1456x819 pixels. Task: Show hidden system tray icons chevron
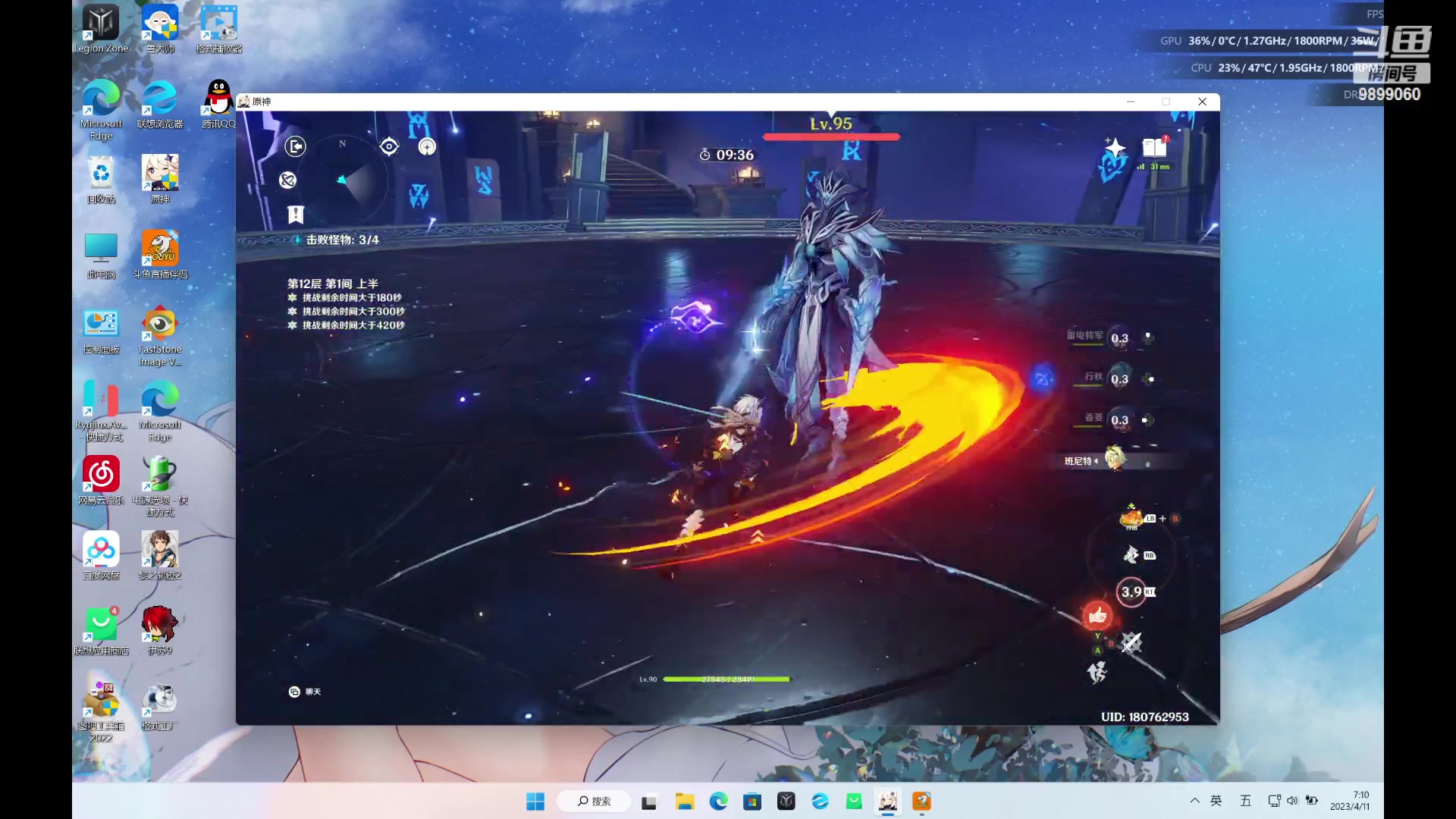[x=1195, y=801]
